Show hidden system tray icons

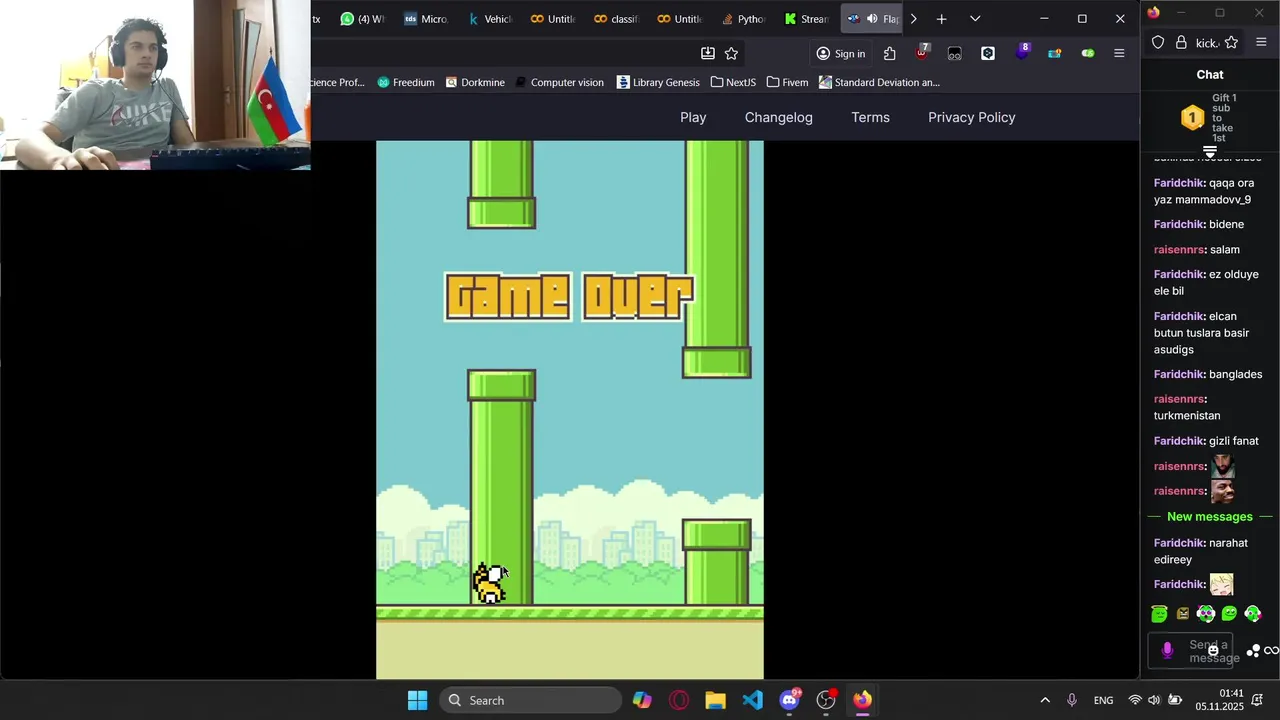coord(1045,700)
